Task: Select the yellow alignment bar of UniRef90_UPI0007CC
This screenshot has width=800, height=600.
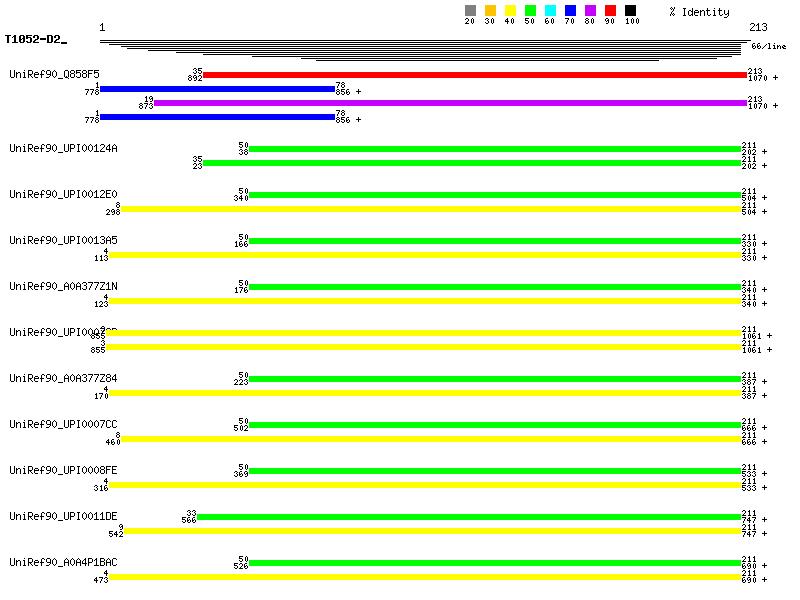Action: [x=430, y=439]
